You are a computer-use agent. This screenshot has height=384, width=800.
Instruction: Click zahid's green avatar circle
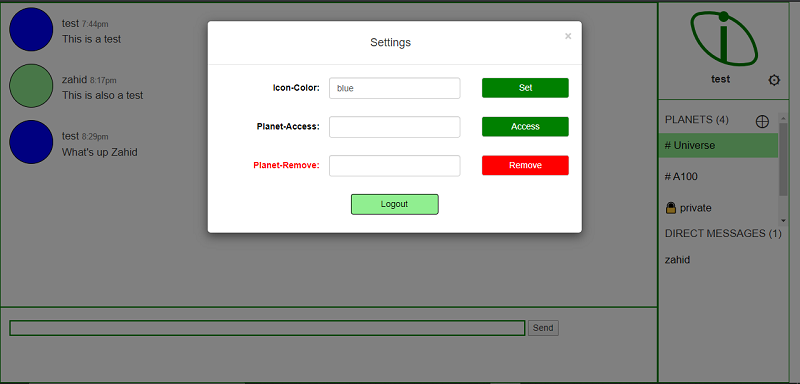pyautogui.click(x=31, y=86)
